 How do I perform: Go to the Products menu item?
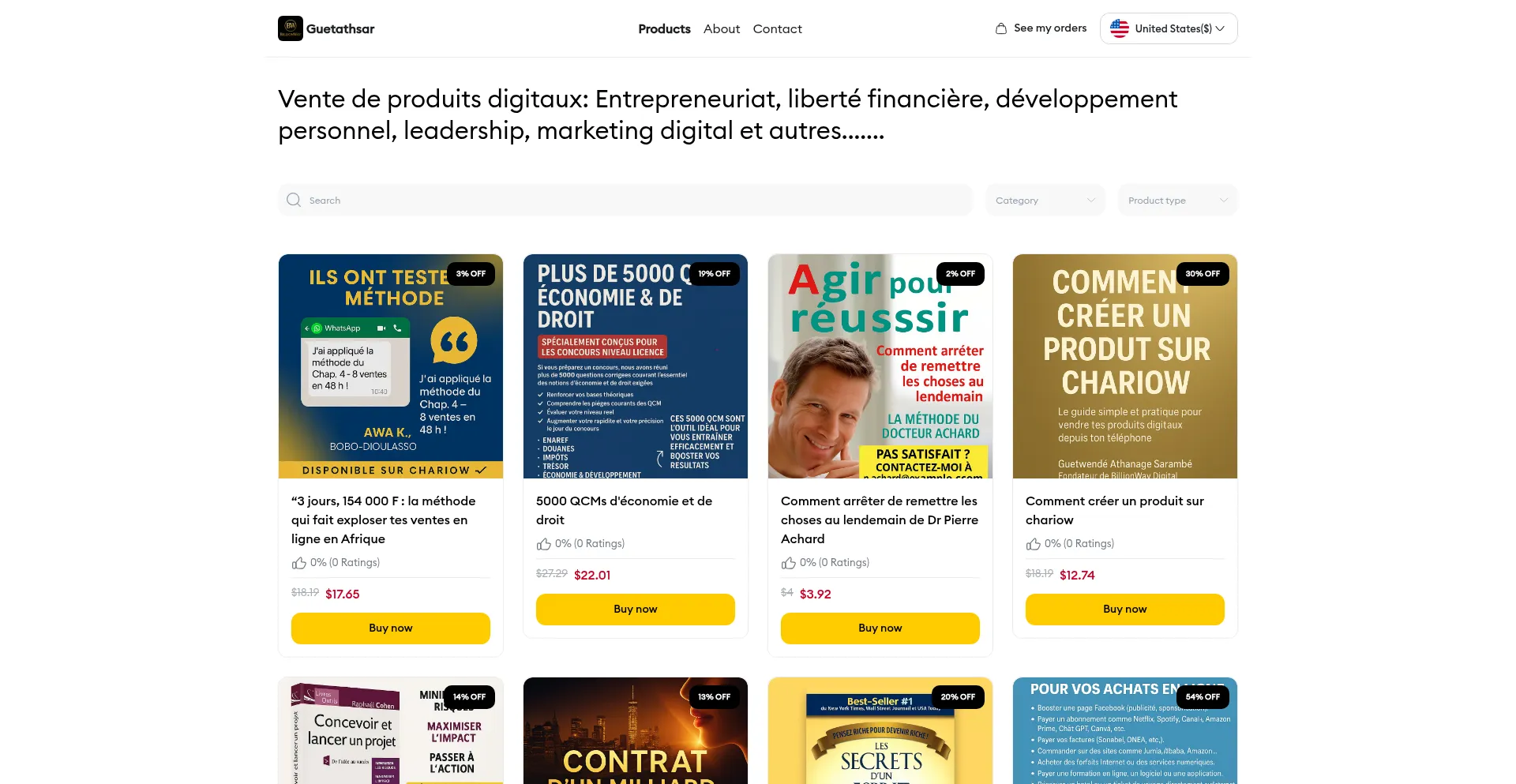pyautogui.click(x=664, y=28)
